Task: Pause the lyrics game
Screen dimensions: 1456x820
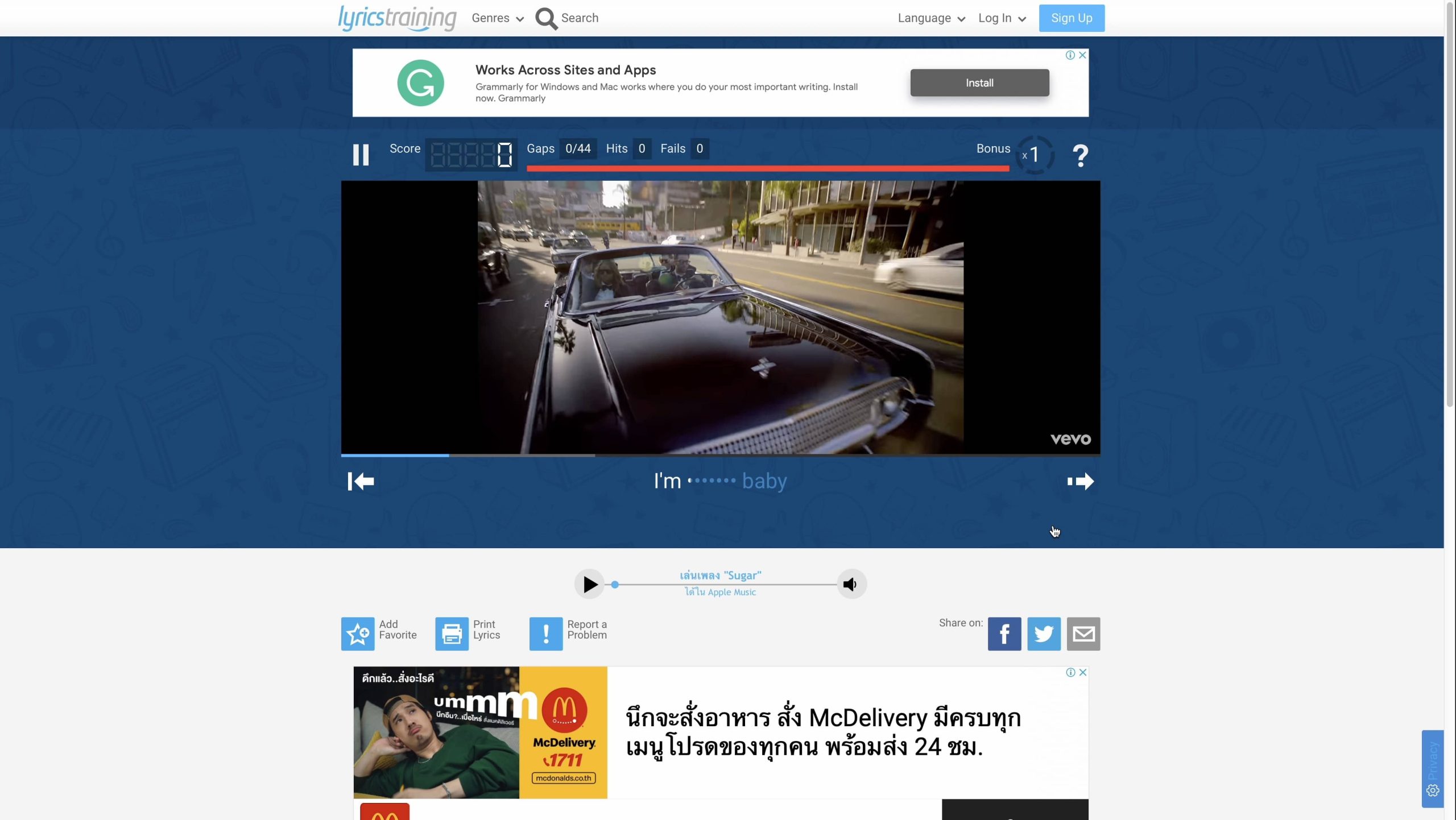Action: tap(361, 155)
